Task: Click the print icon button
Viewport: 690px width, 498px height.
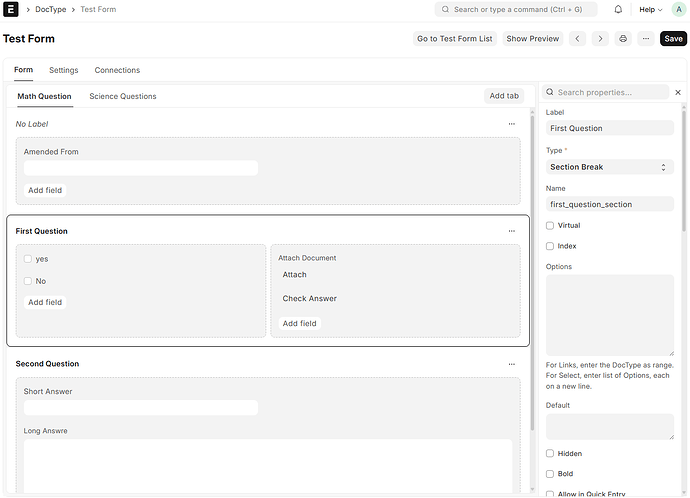Action: pos(623,39)
